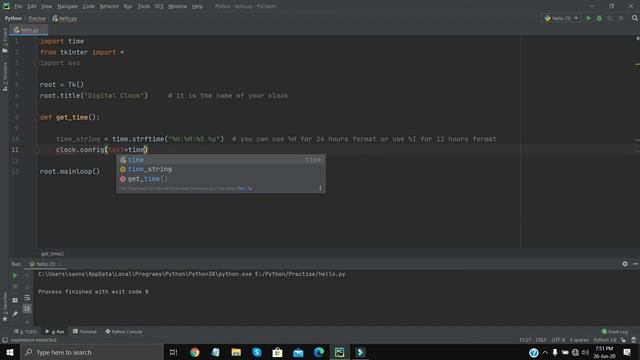Screen dimensions: 640x360
Task: Open the Run menu
Action: point(128,7)
